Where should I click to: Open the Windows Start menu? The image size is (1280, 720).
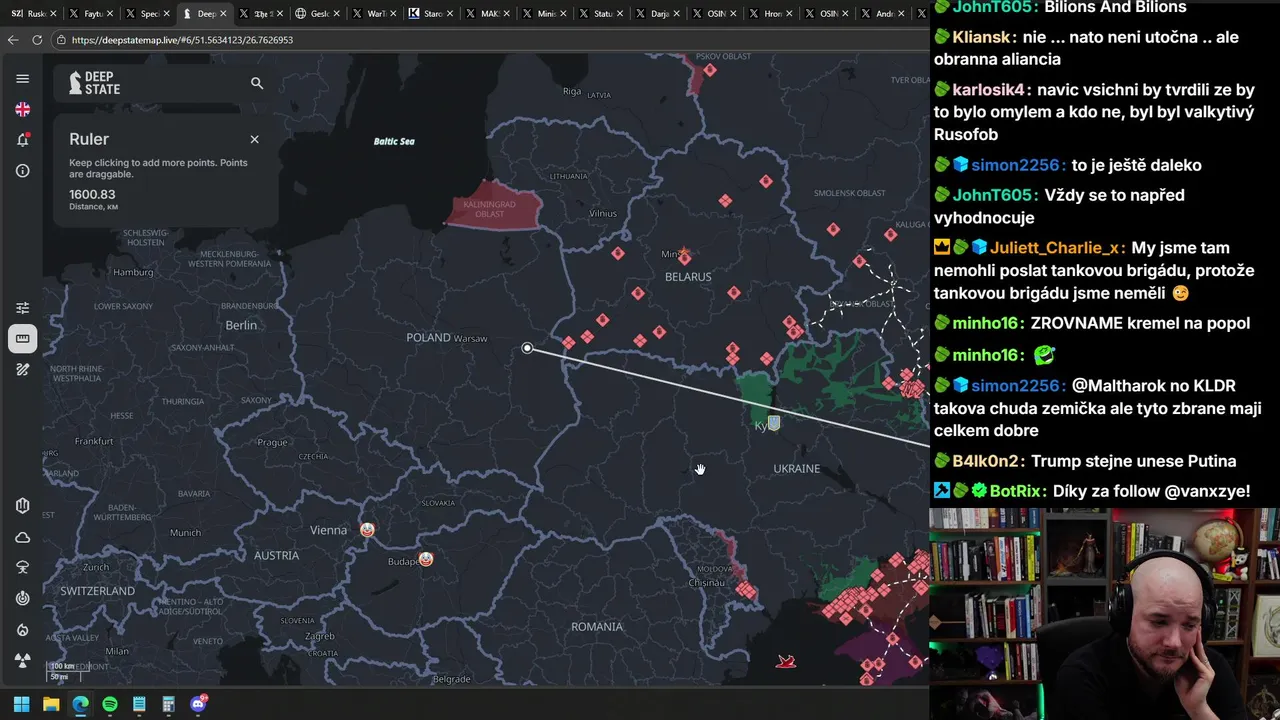pyautogui.click(x=21, y=704)
